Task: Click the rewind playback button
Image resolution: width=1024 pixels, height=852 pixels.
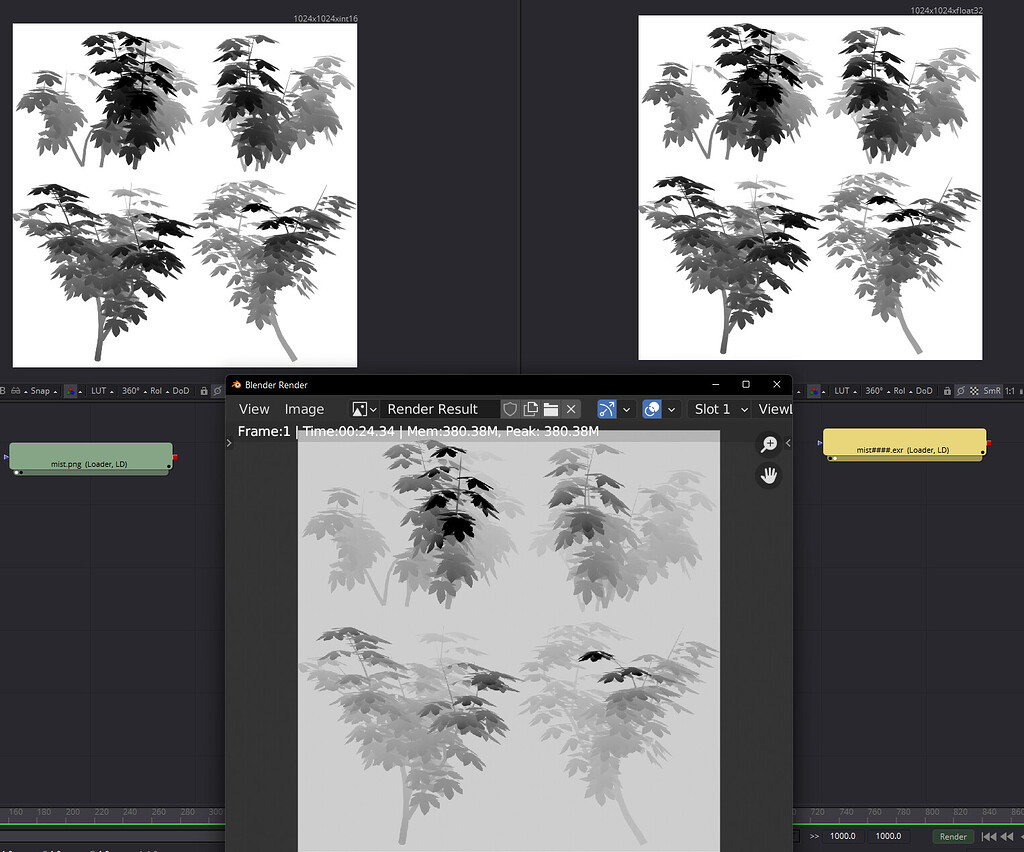Action: 1007,836
